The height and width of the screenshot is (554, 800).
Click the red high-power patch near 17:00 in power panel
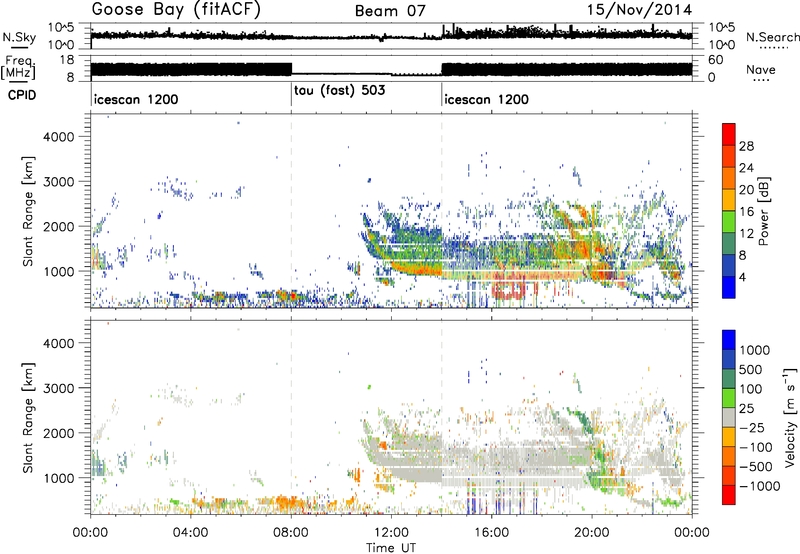click(509, 291)
